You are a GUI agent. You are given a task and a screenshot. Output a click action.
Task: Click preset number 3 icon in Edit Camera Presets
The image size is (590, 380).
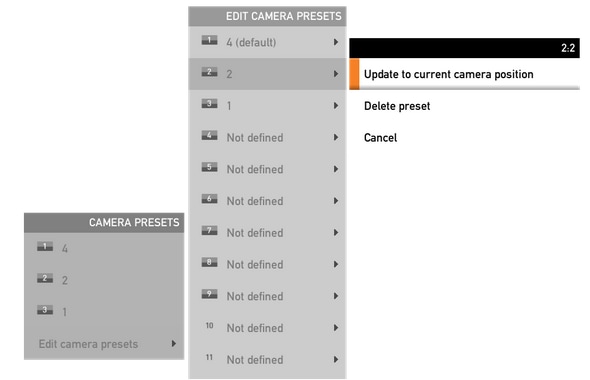tap(209, 103)
